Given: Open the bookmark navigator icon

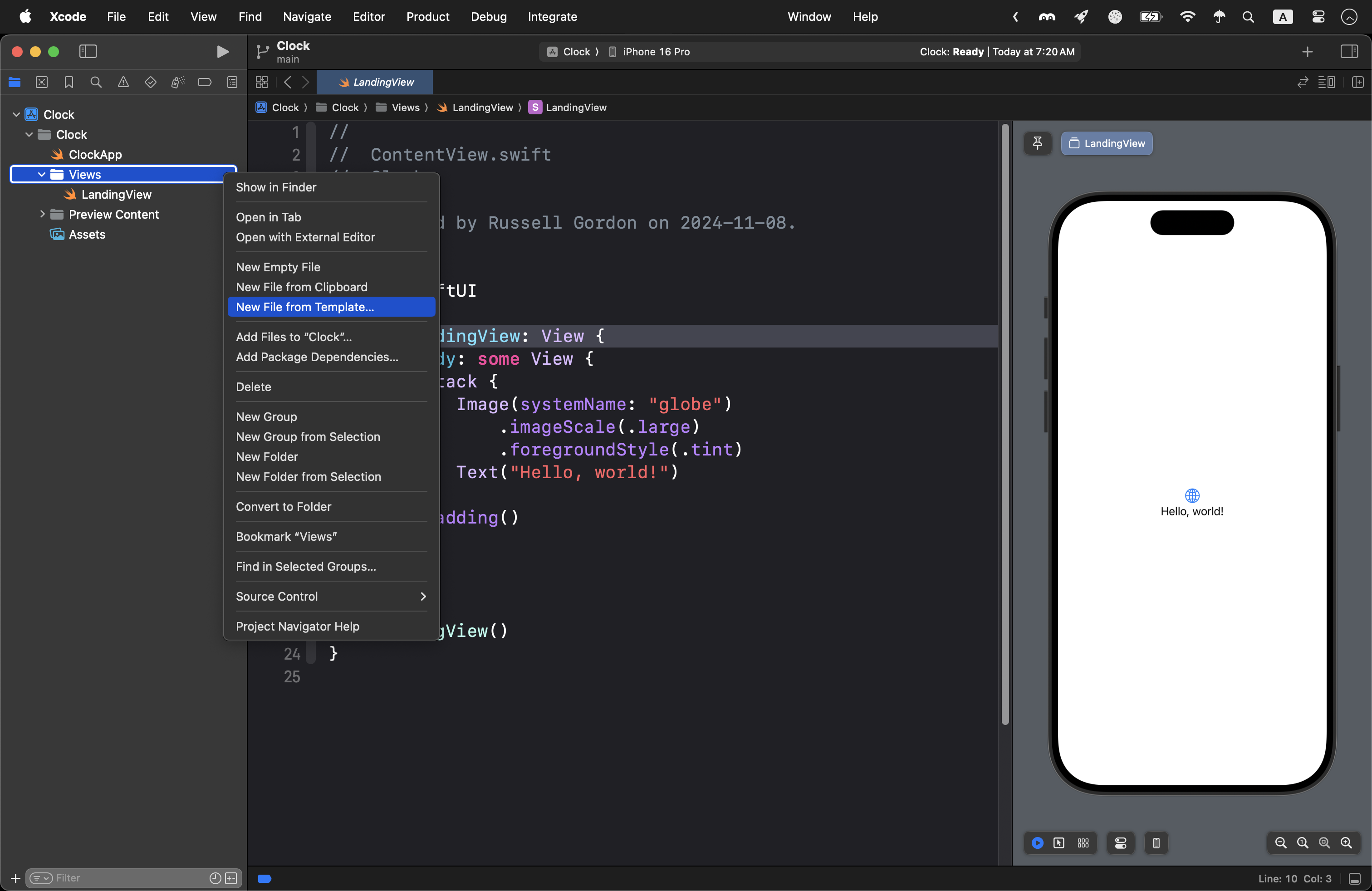Looking at the screenshot, I should [x=69, y=83].
